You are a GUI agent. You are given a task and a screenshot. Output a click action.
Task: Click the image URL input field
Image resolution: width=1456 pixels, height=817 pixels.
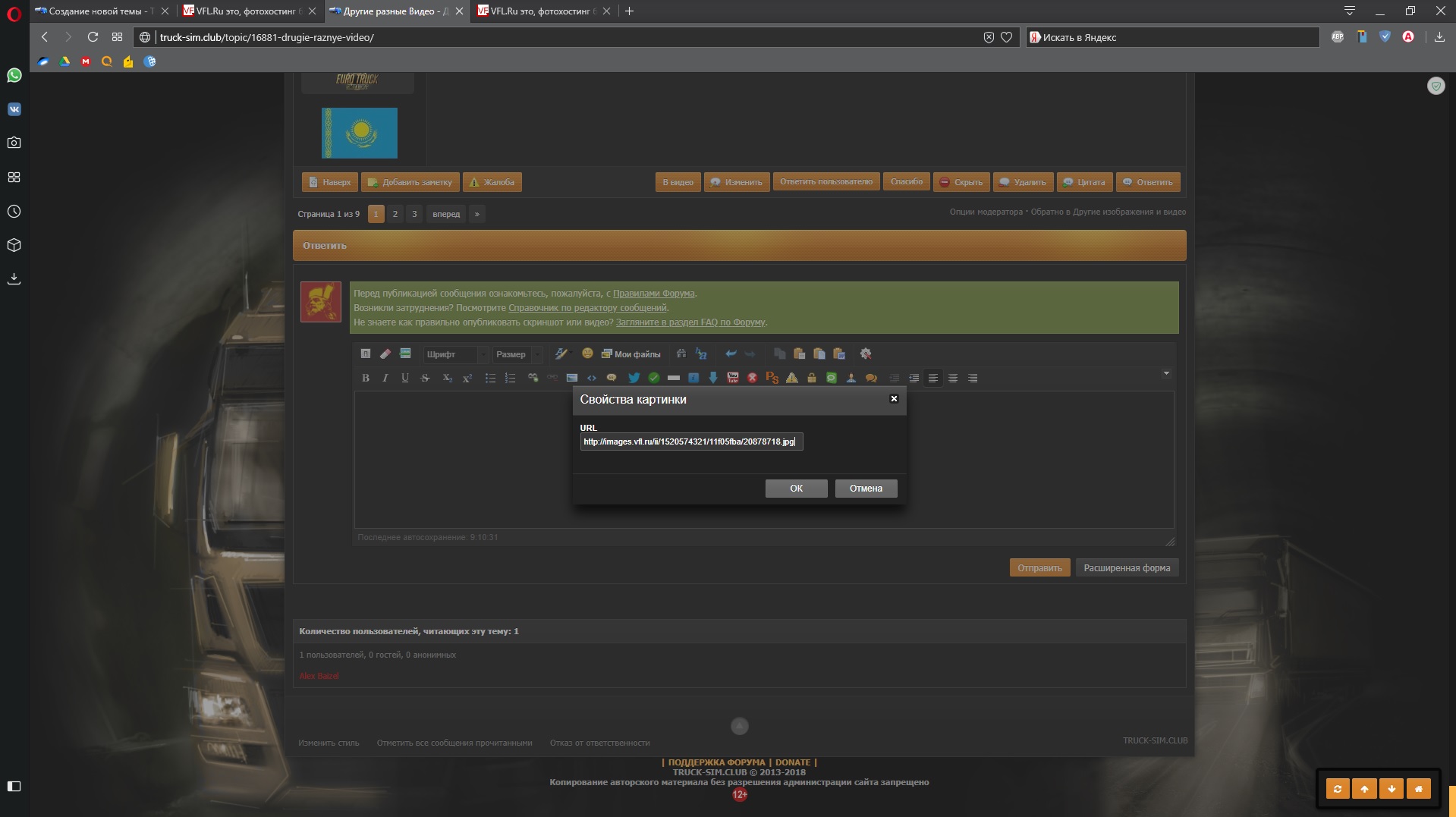point(690,441)
